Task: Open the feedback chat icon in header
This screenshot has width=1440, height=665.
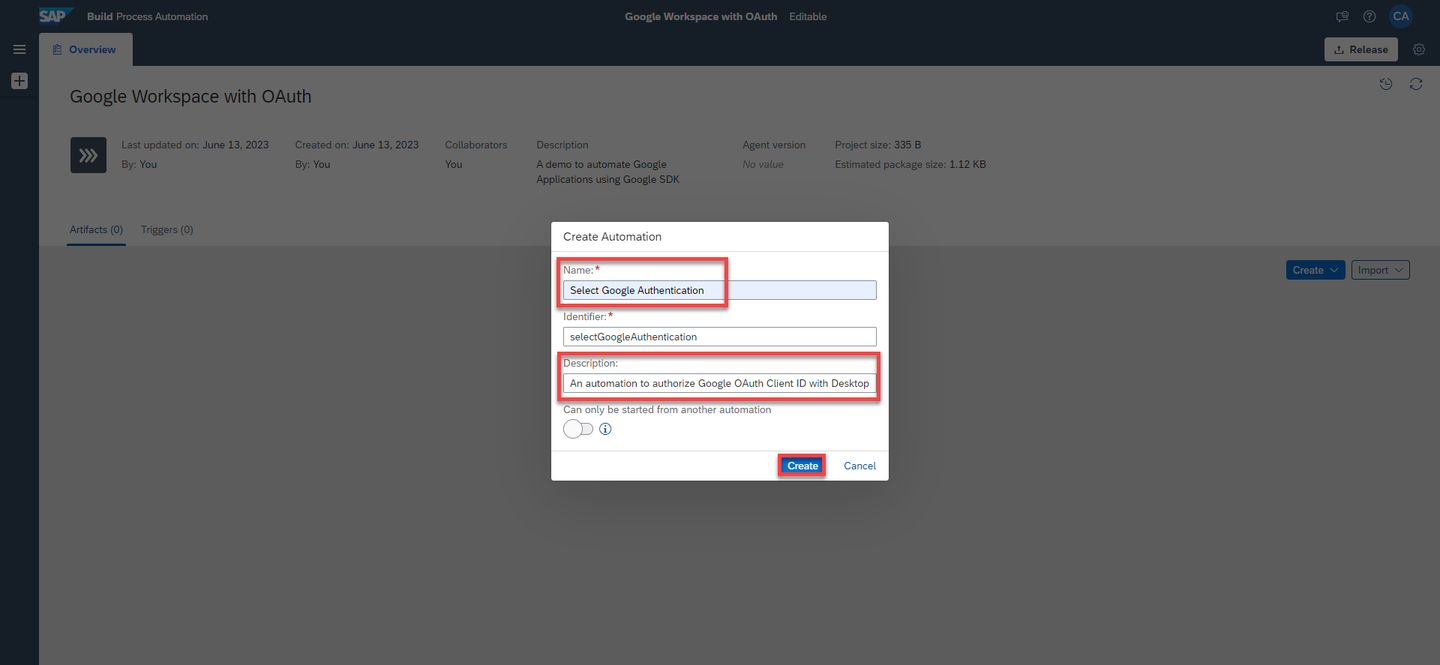Action: [1343, 17]
